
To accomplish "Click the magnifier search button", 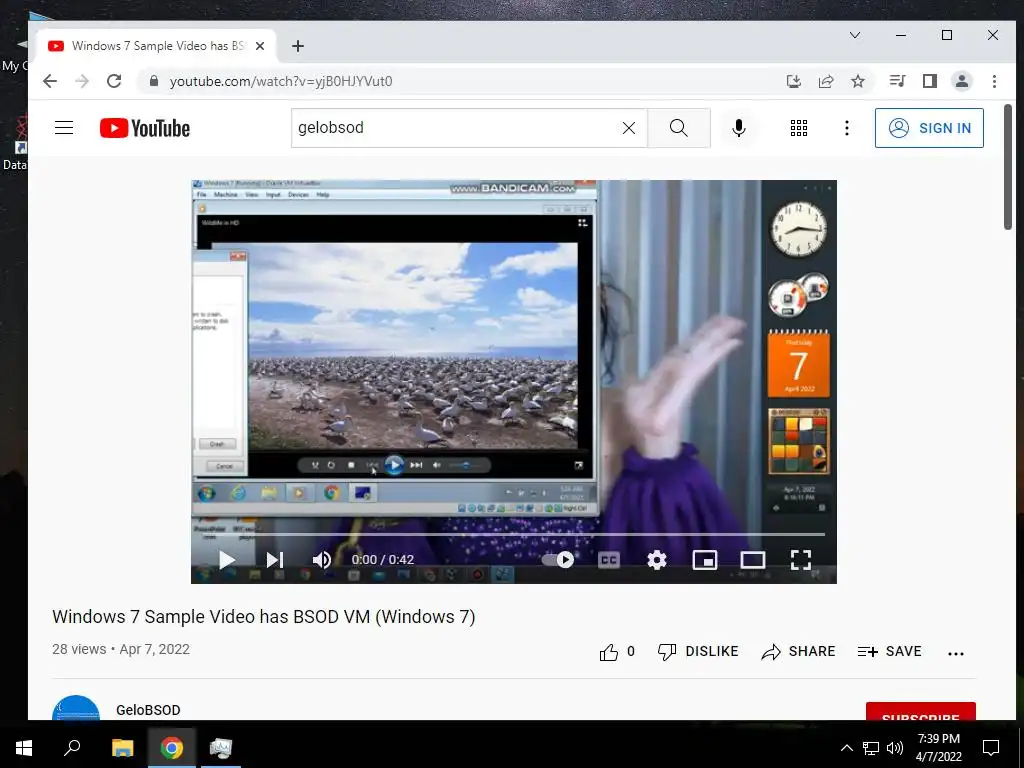I will tap(679, 128).
